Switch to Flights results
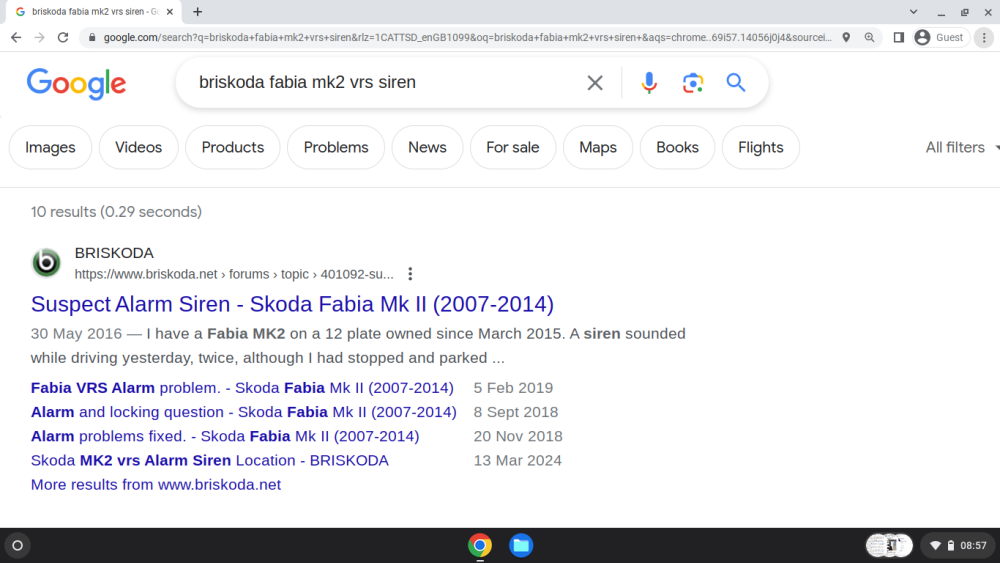The width and height of the screenshot is (1000, 563). pyautogui.click(x=761, y=147)
